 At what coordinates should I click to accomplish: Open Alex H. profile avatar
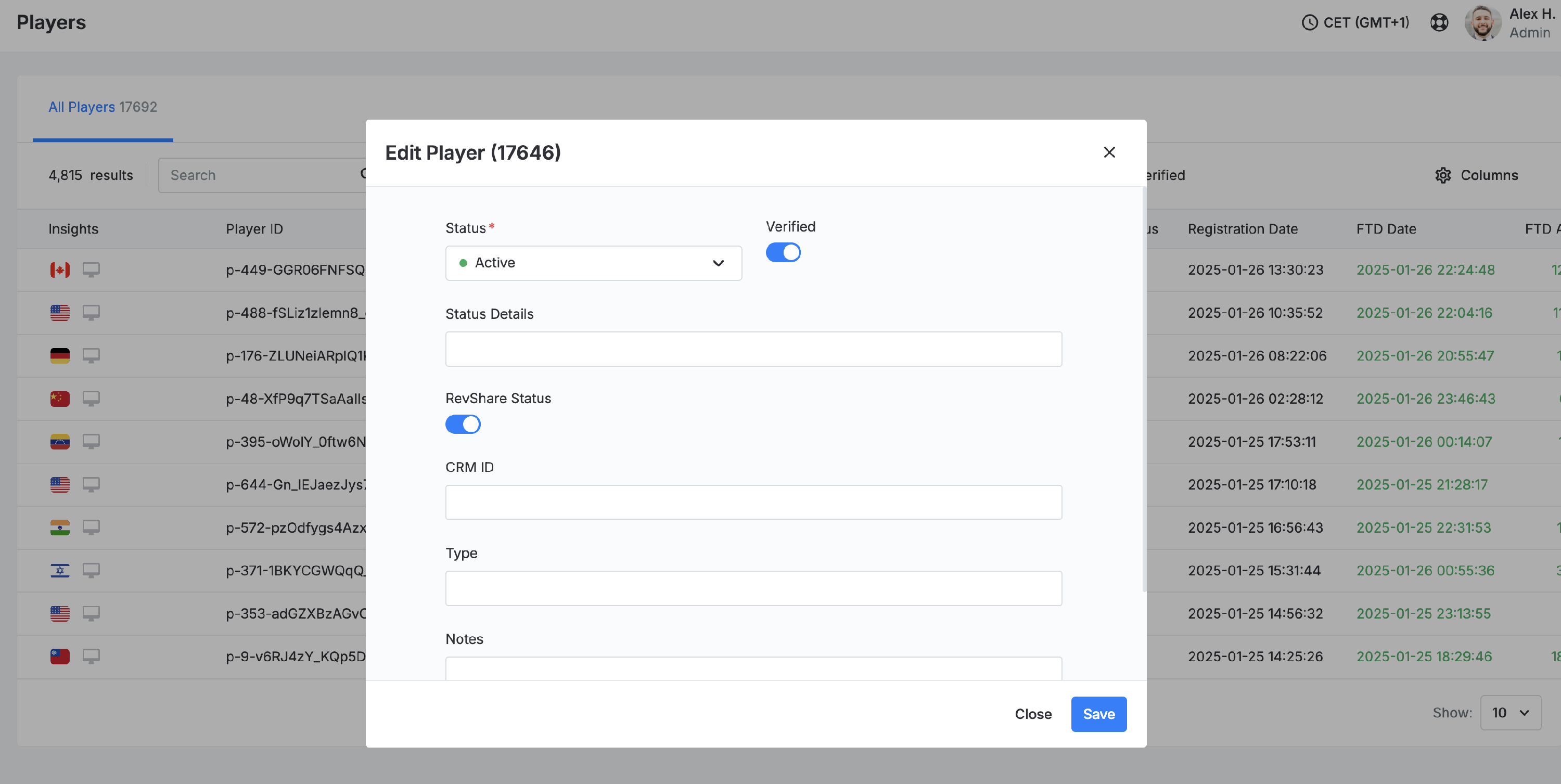(x=1482, y=23)
